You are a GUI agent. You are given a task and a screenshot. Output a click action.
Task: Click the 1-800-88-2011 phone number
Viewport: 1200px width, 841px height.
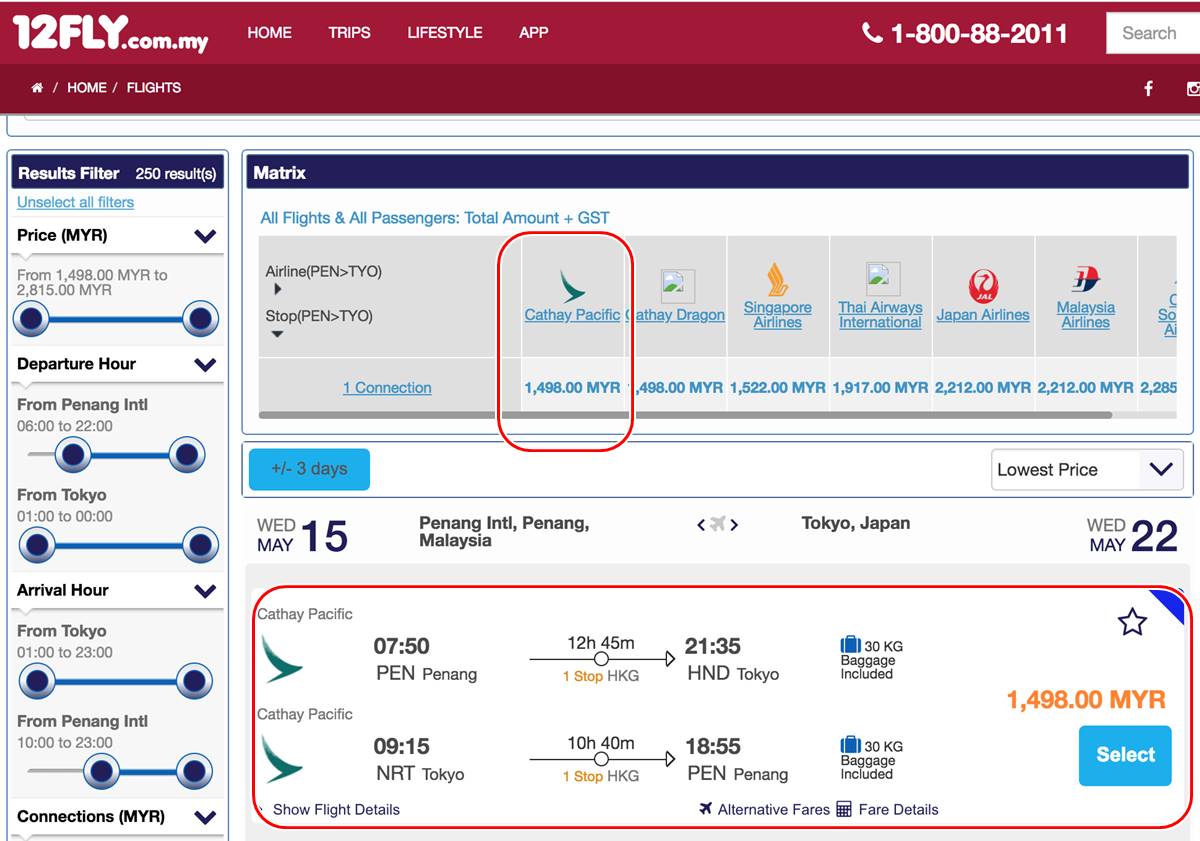(x=979, y=34)
